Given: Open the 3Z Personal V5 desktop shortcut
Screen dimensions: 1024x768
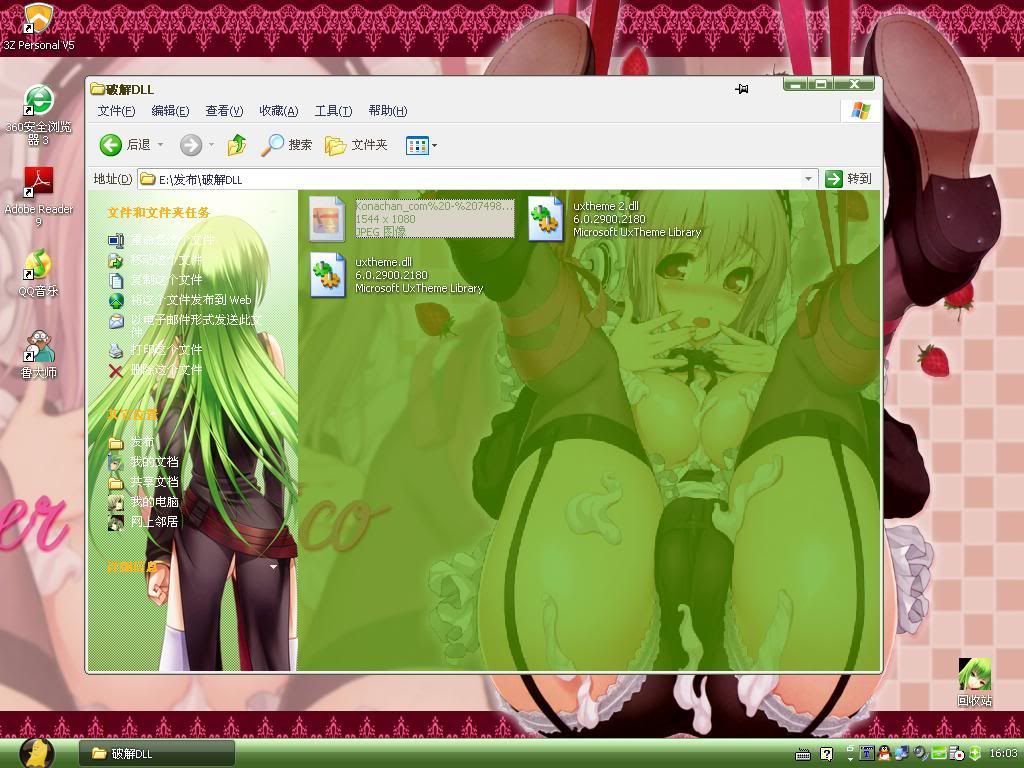Looking at the screenshot, I should tap(39, 27).
